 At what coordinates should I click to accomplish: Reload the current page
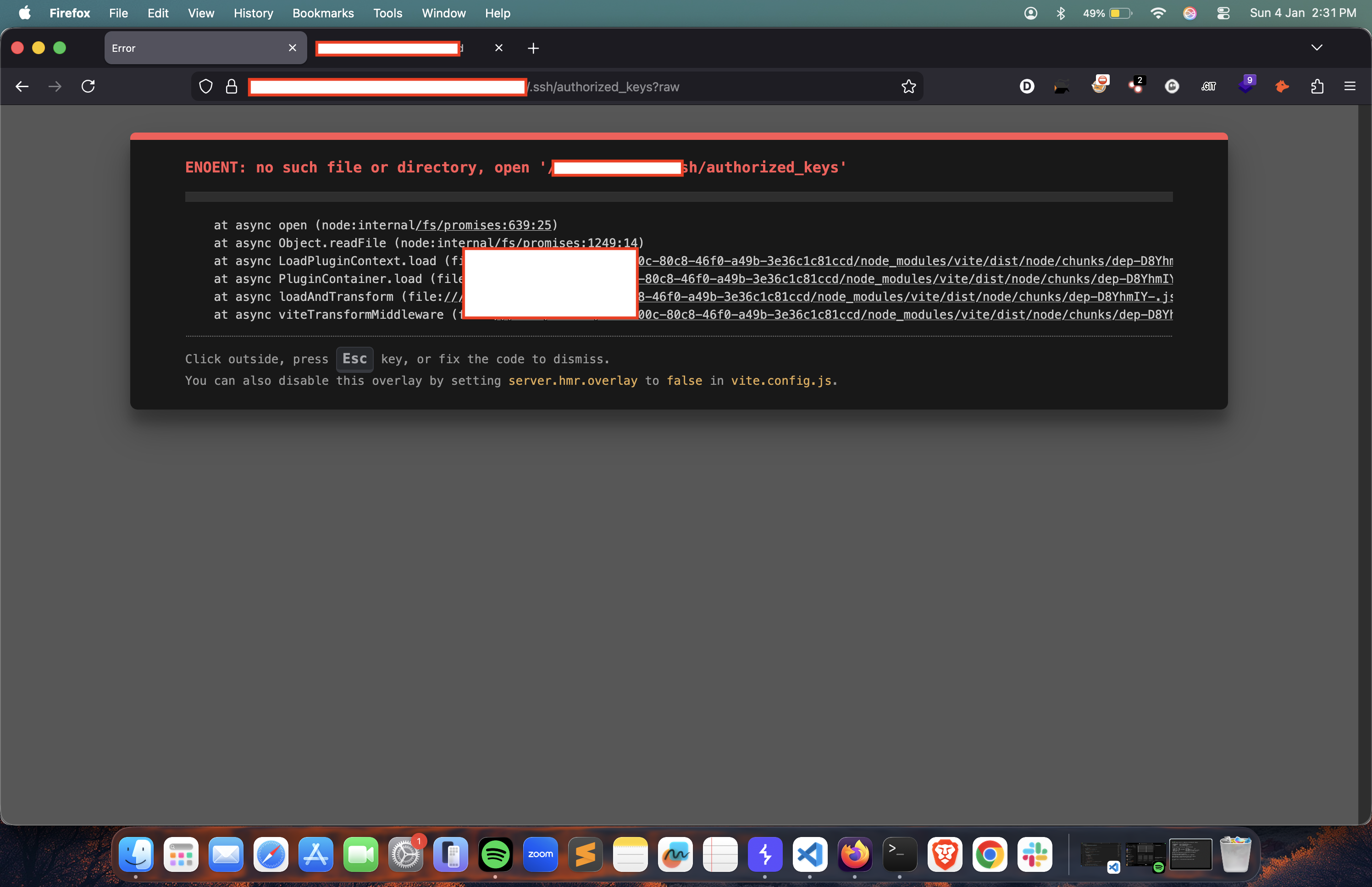pyautogui.click(x=88, y=86)
